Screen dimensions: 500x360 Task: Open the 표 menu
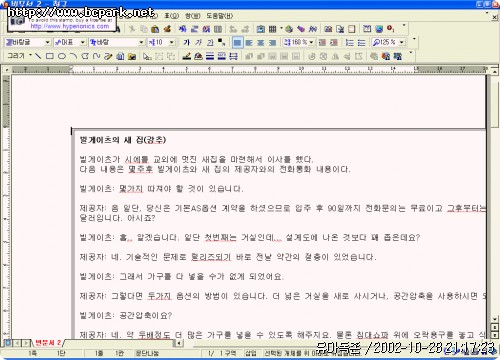tap(172, 16)
